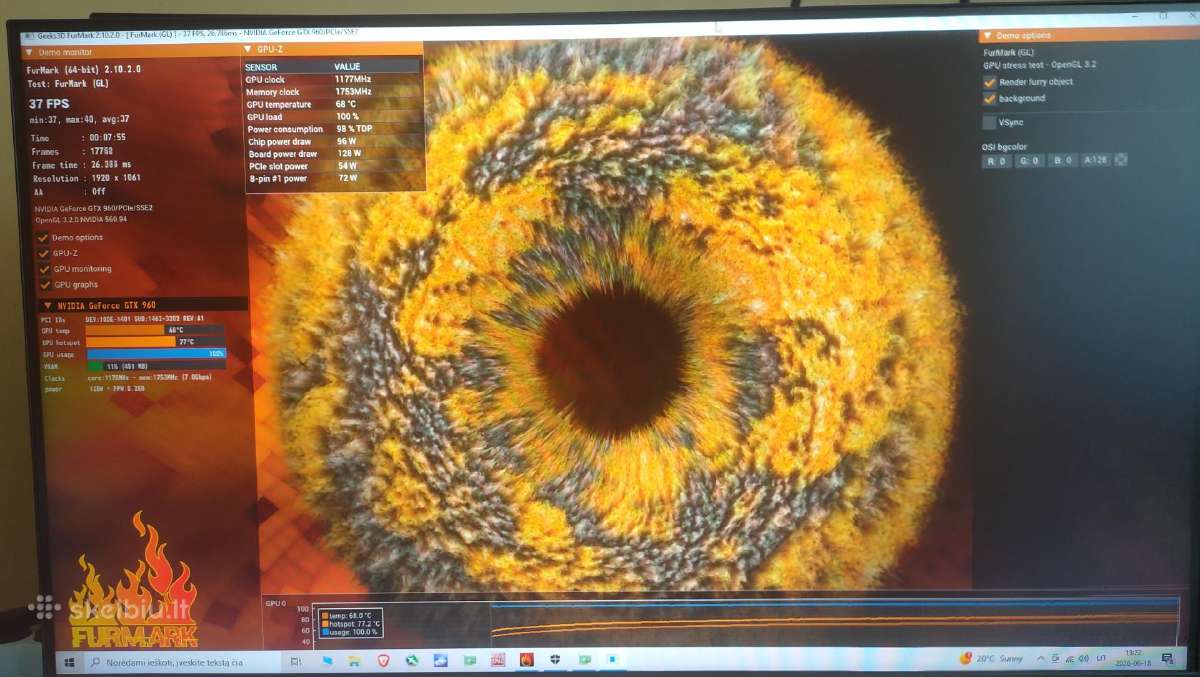Show hidden system tray icons
The height and width of the screenshot is (677, 1200).
tap(1041, 659)
